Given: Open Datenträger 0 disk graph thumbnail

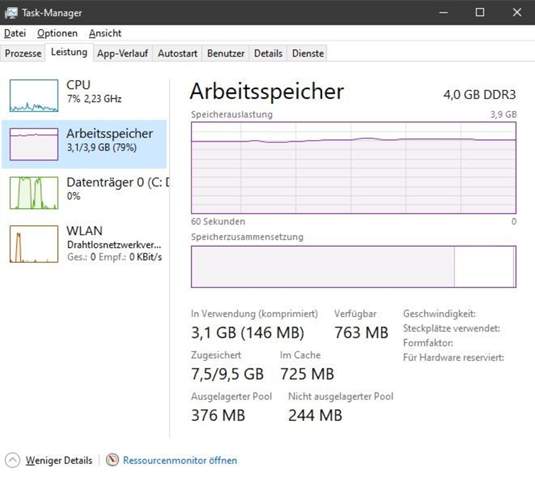Looking at the screenshot, I should pos(34,192).
